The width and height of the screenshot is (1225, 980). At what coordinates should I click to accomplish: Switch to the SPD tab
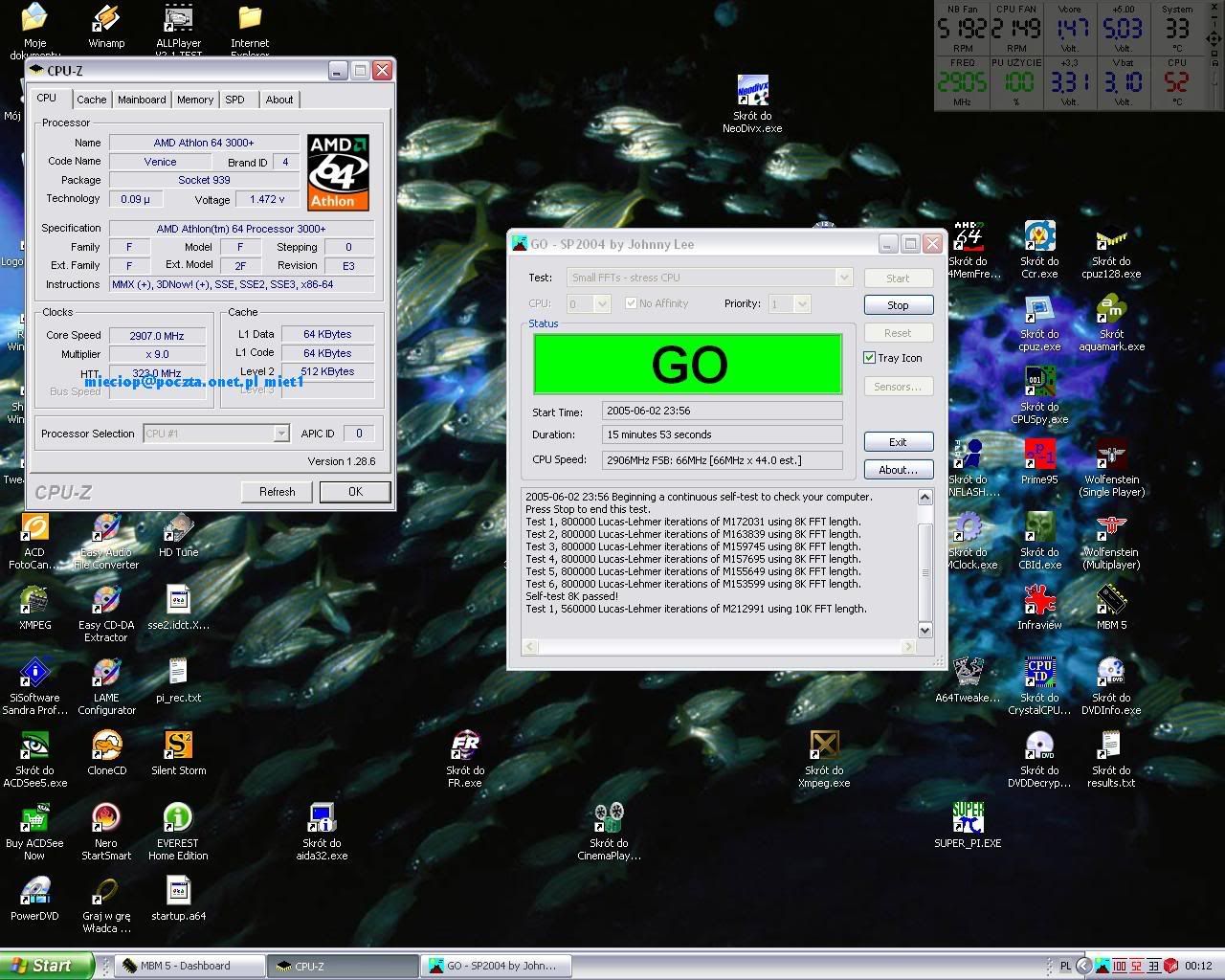tap(235, 100)
